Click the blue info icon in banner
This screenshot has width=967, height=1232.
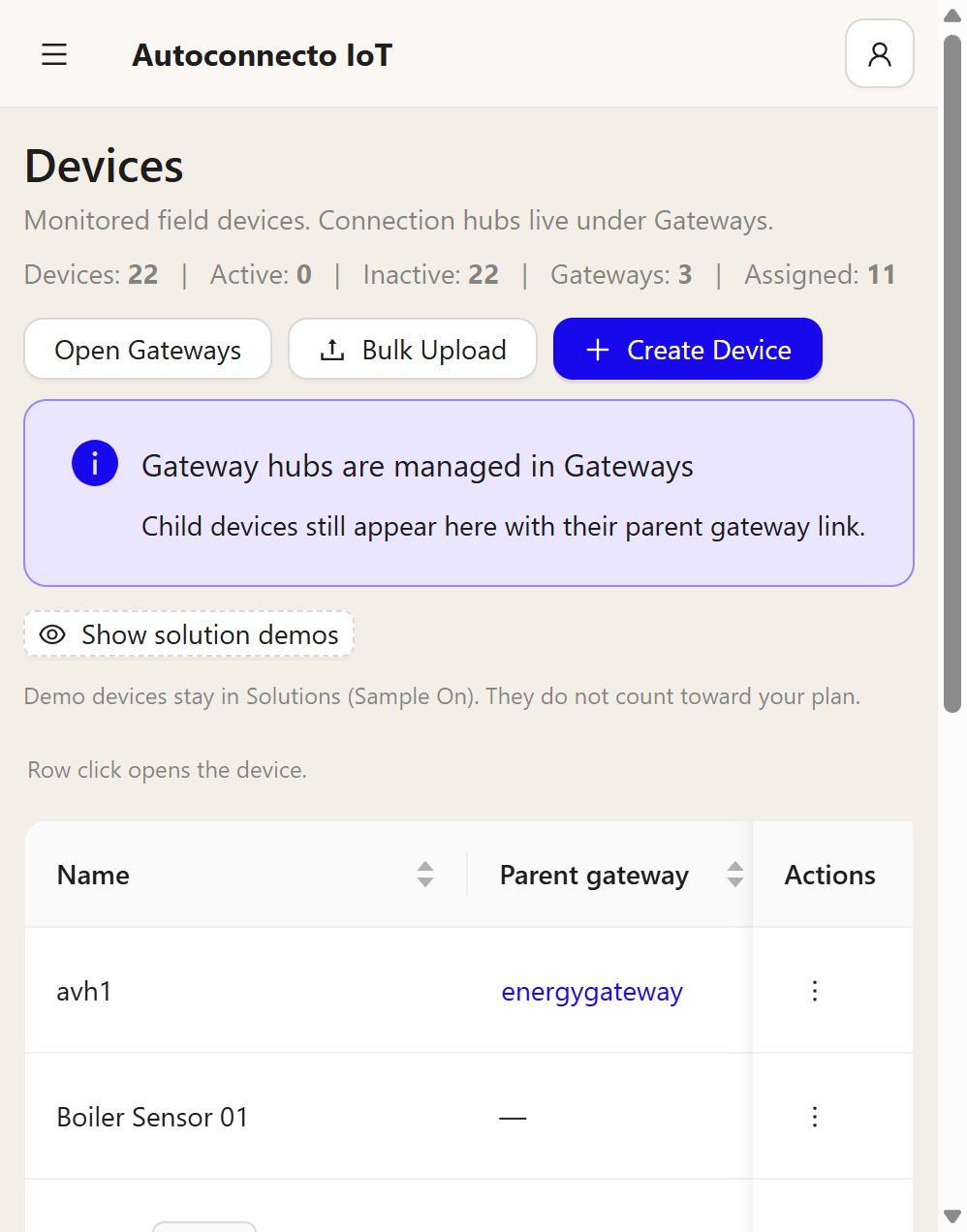tap(95, 463)
